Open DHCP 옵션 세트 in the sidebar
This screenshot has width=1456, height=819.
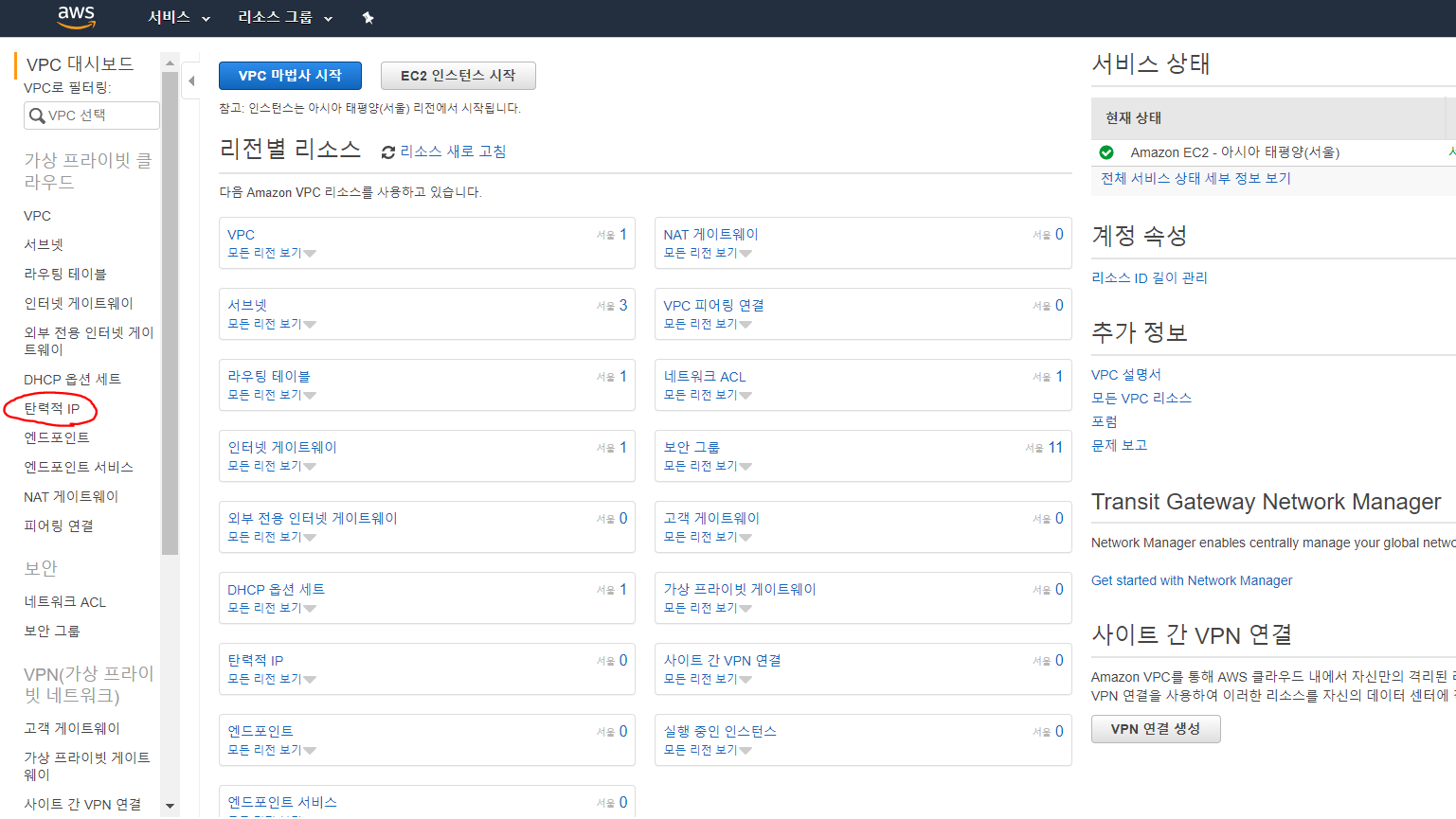coord(72,380)
